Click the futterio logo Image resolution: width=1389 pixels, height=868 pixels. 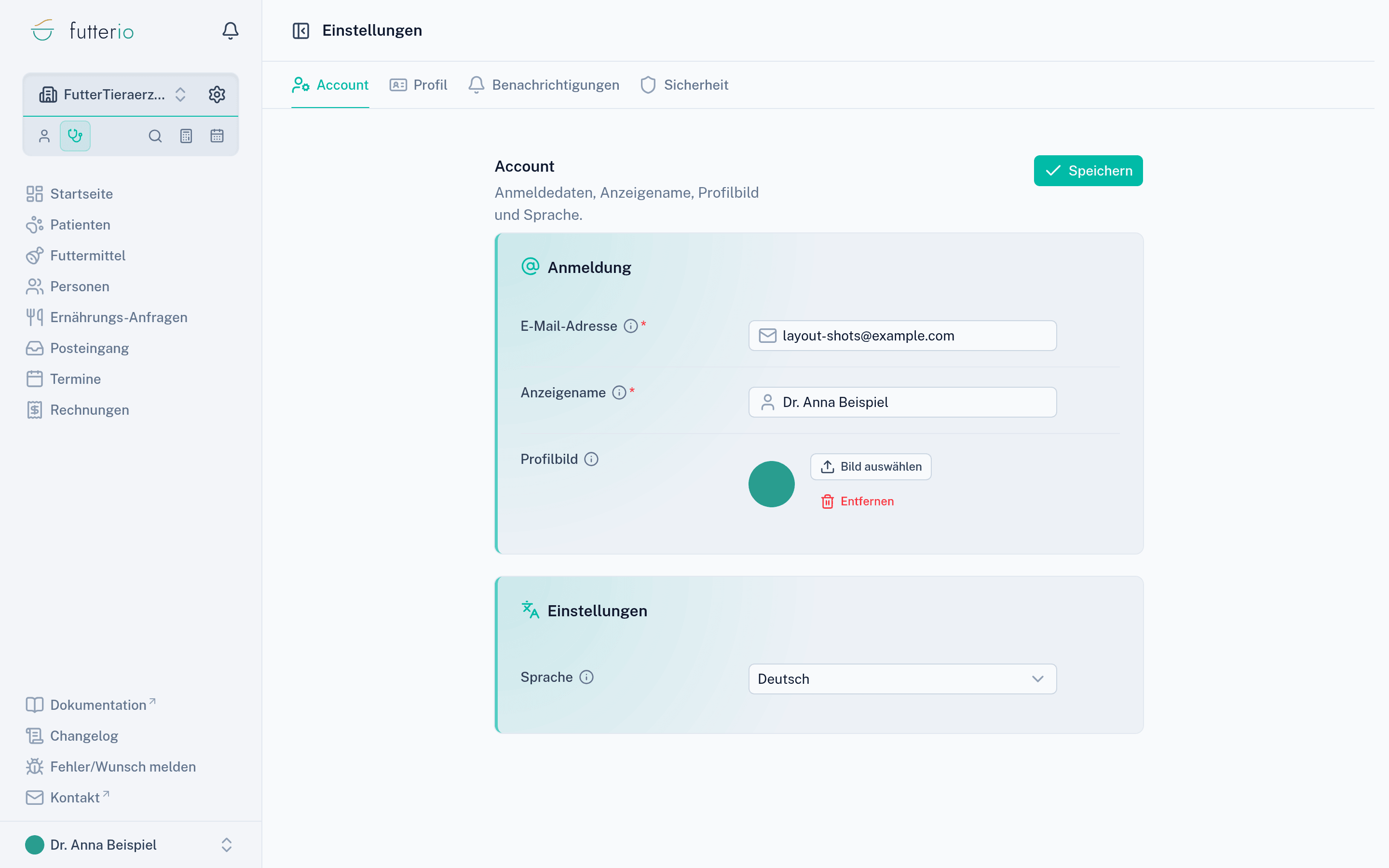tap(82, 30)
